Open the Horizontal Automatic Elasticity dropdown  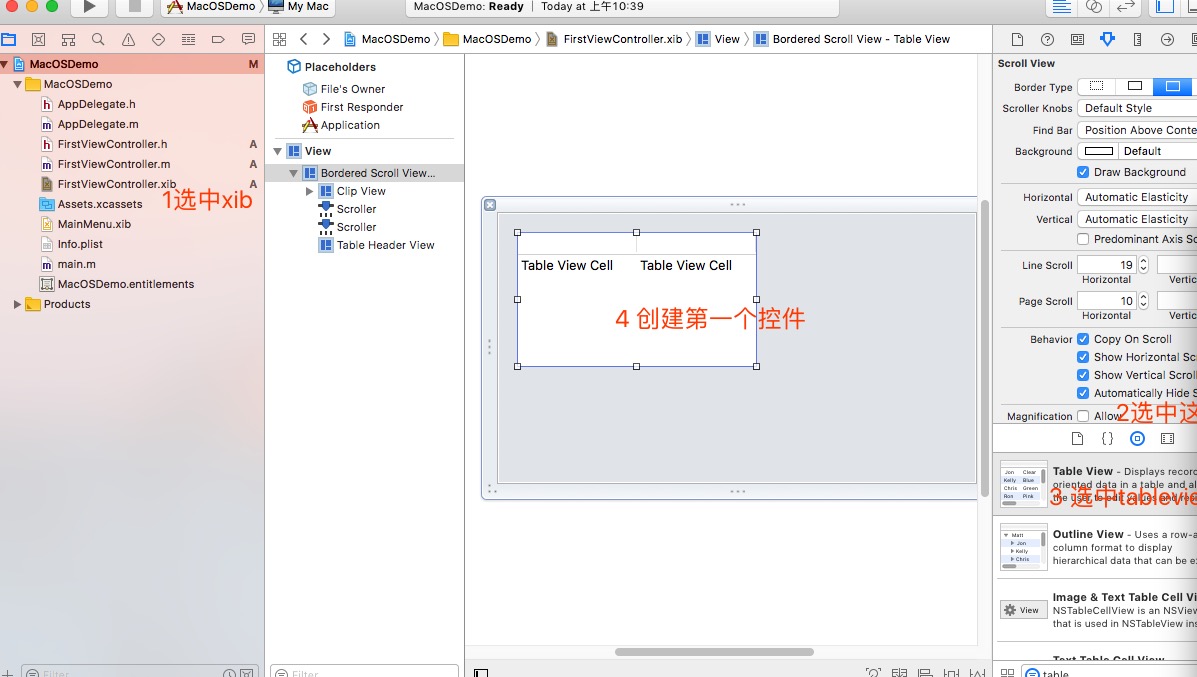[1137, 197]
